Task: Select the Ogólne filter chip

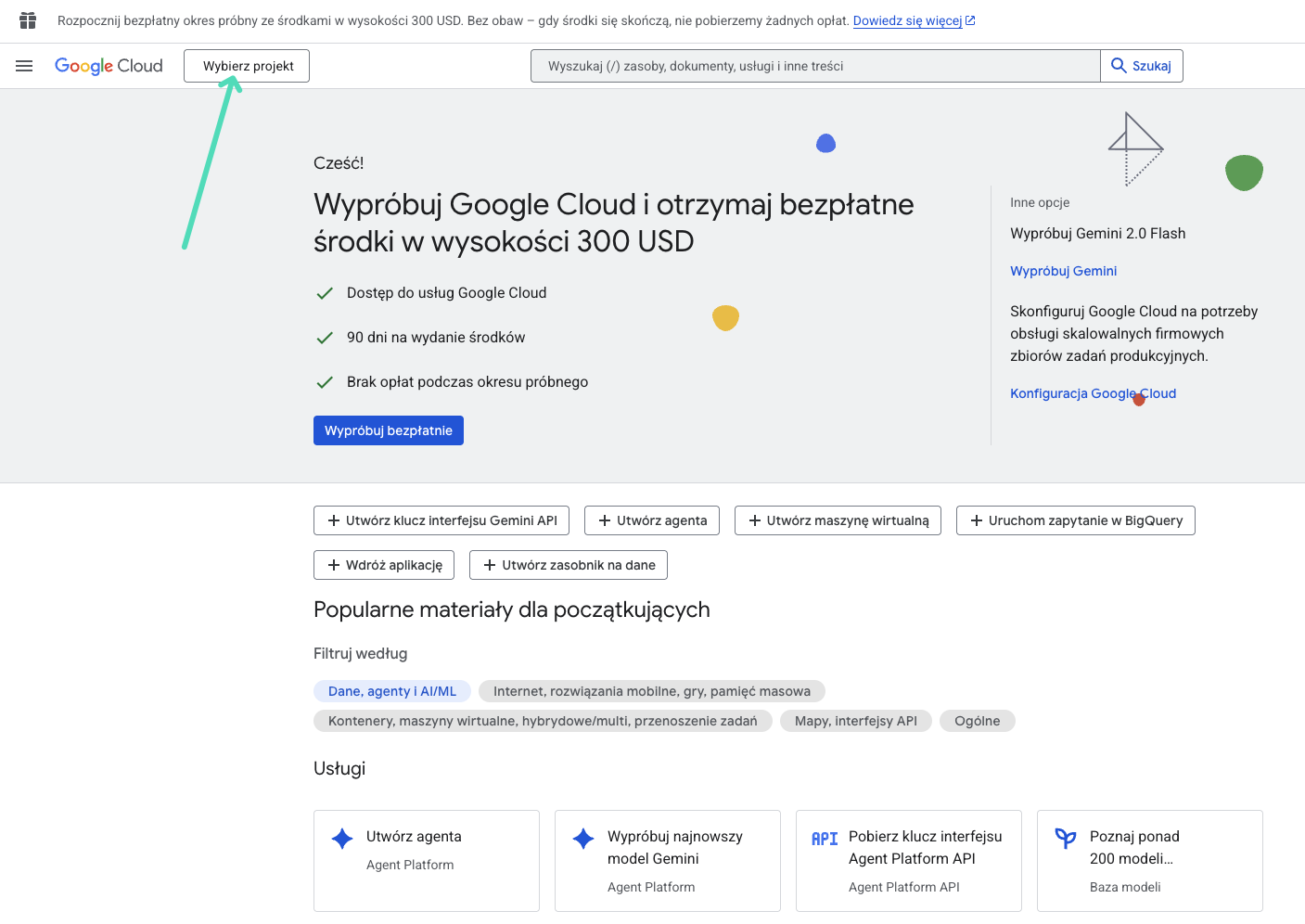Action: 978,721
